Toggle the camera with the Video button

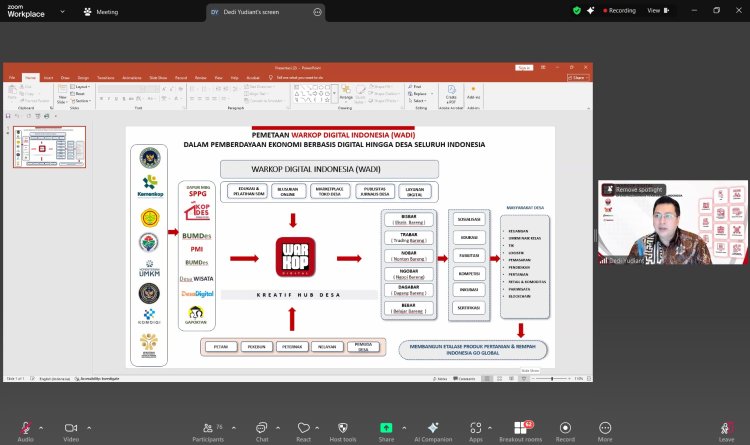(x=70, y=427)
